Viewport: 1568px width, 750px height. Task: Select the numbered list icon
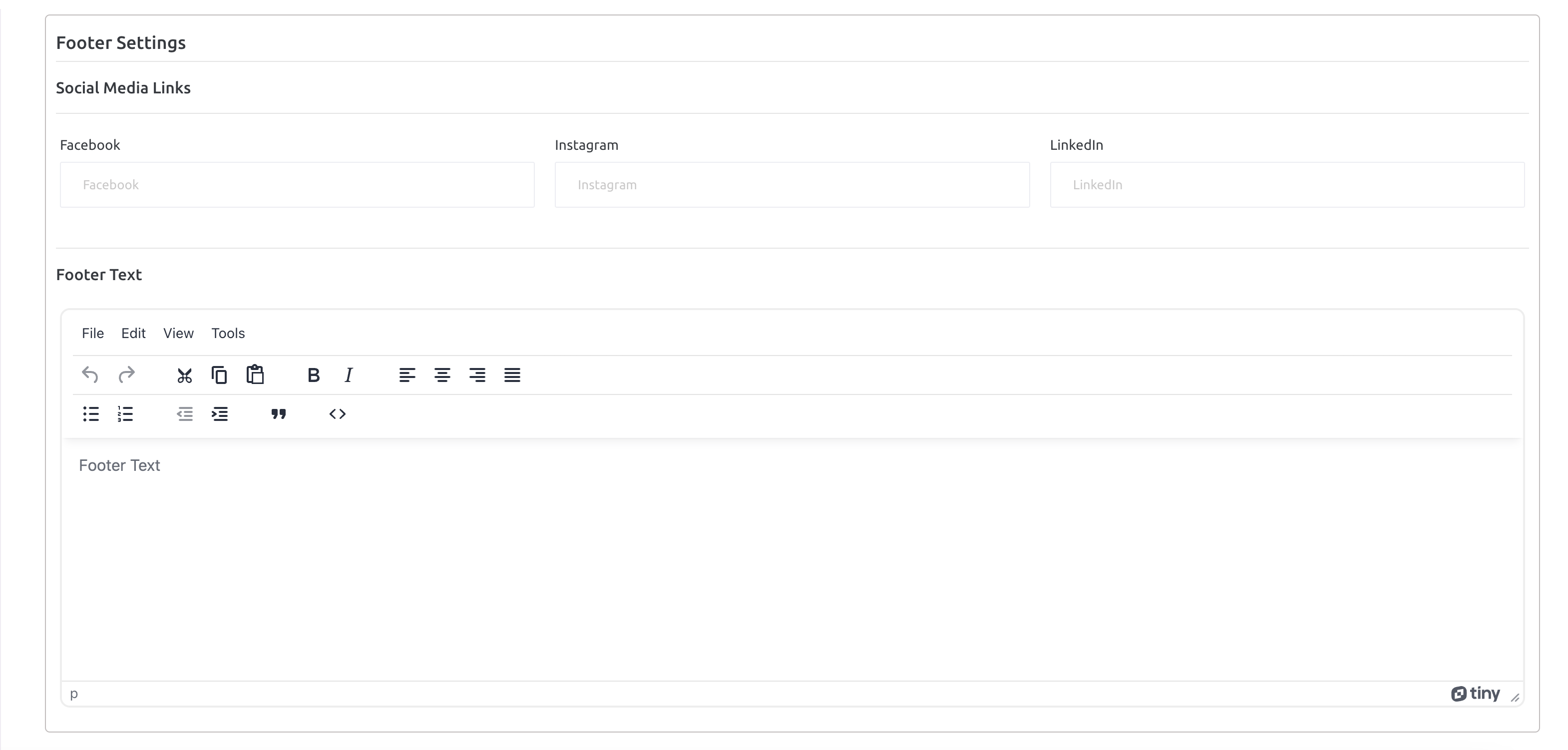(x=125, y=414)
